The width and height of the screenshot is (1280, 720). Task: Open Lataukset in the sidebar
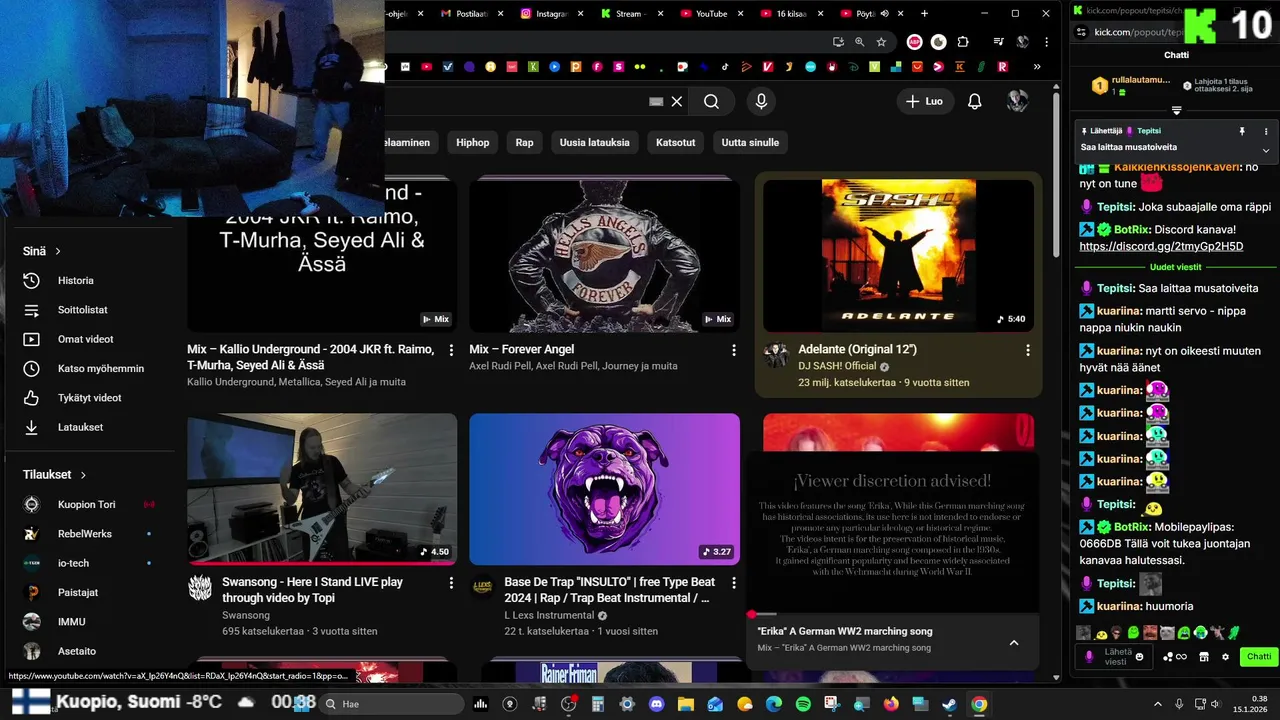click(x=88, y=427)
